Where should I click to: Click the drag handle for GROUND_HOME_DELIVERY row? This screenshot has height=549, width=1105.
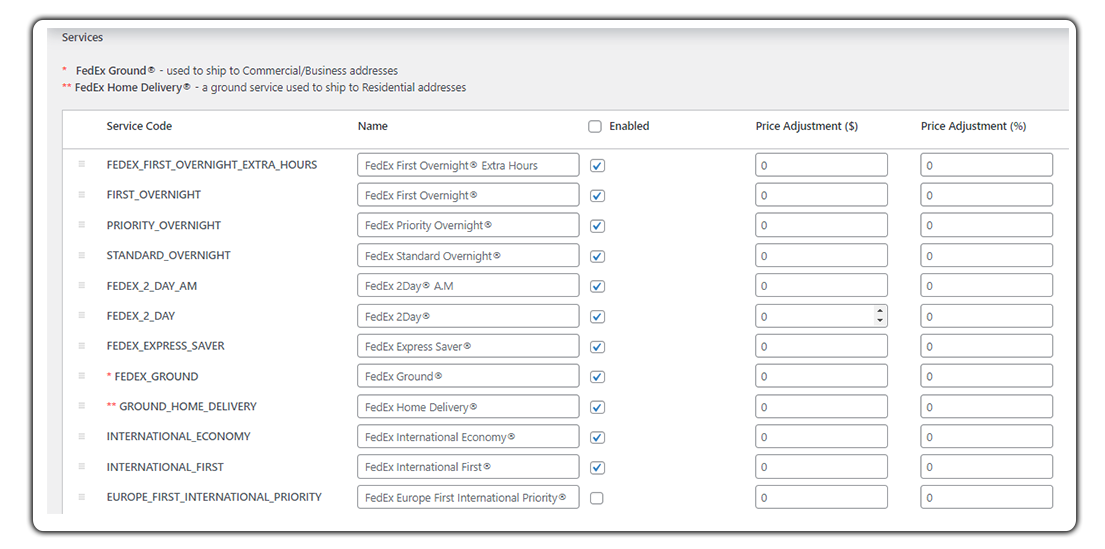click(82, 406)
